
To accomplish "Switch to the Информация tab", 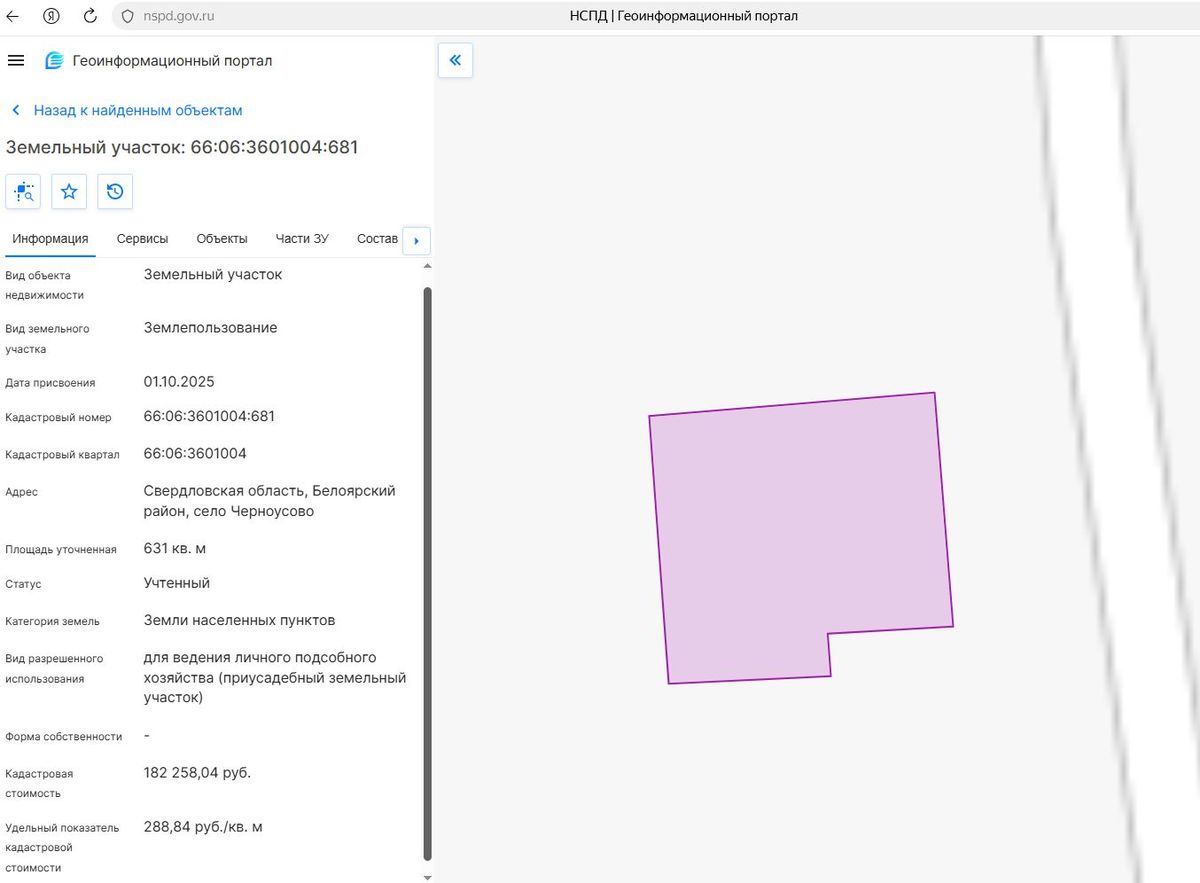I will tap(50, 239).
